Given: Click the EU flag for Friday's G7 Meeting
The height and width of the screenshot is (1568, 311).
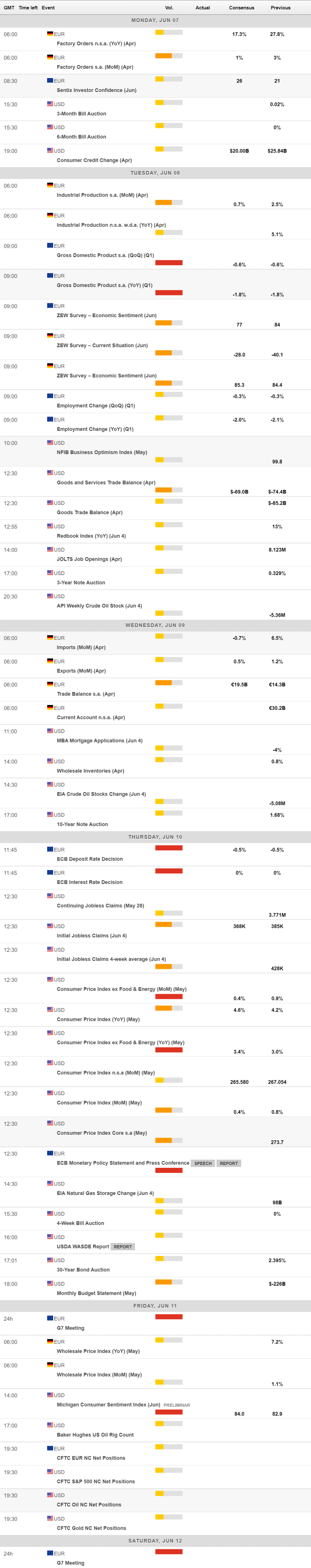Looking at the screenshot, I should pos(50,1318).
